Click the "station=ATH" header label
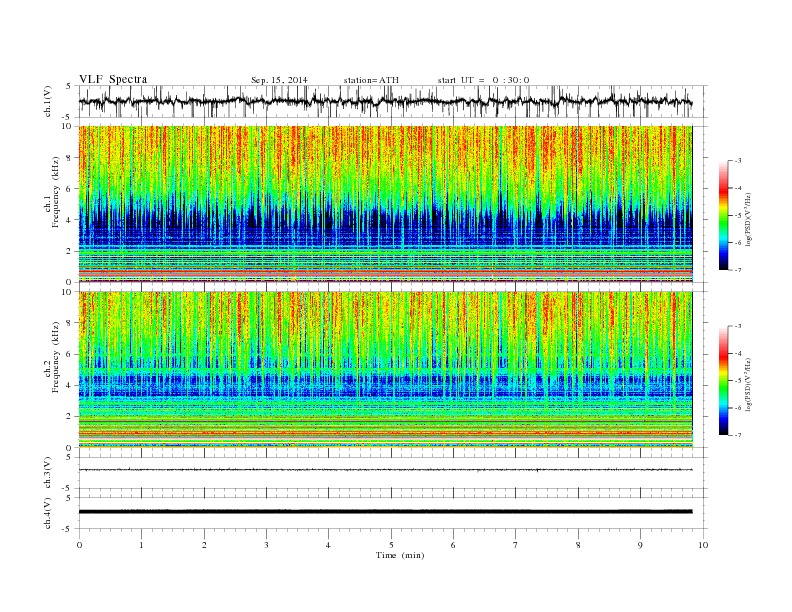The height and width of the screenshot is (612, 792). [371, 80]
